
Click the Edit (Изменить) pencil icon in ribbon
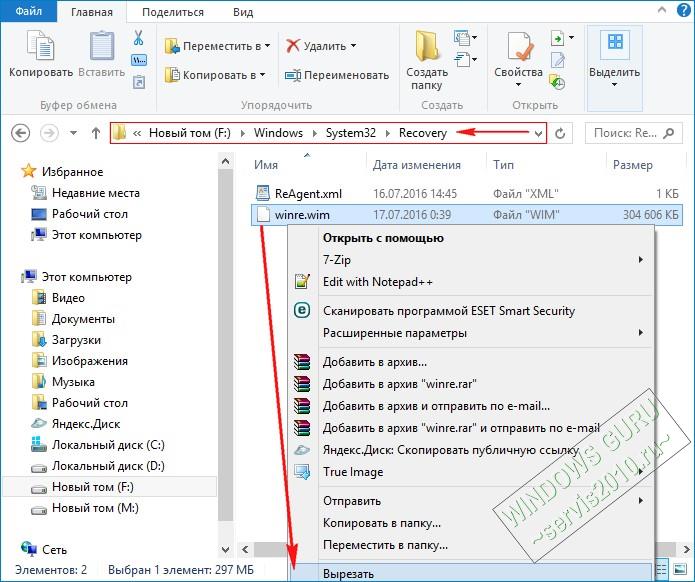[x=557, y=60]
